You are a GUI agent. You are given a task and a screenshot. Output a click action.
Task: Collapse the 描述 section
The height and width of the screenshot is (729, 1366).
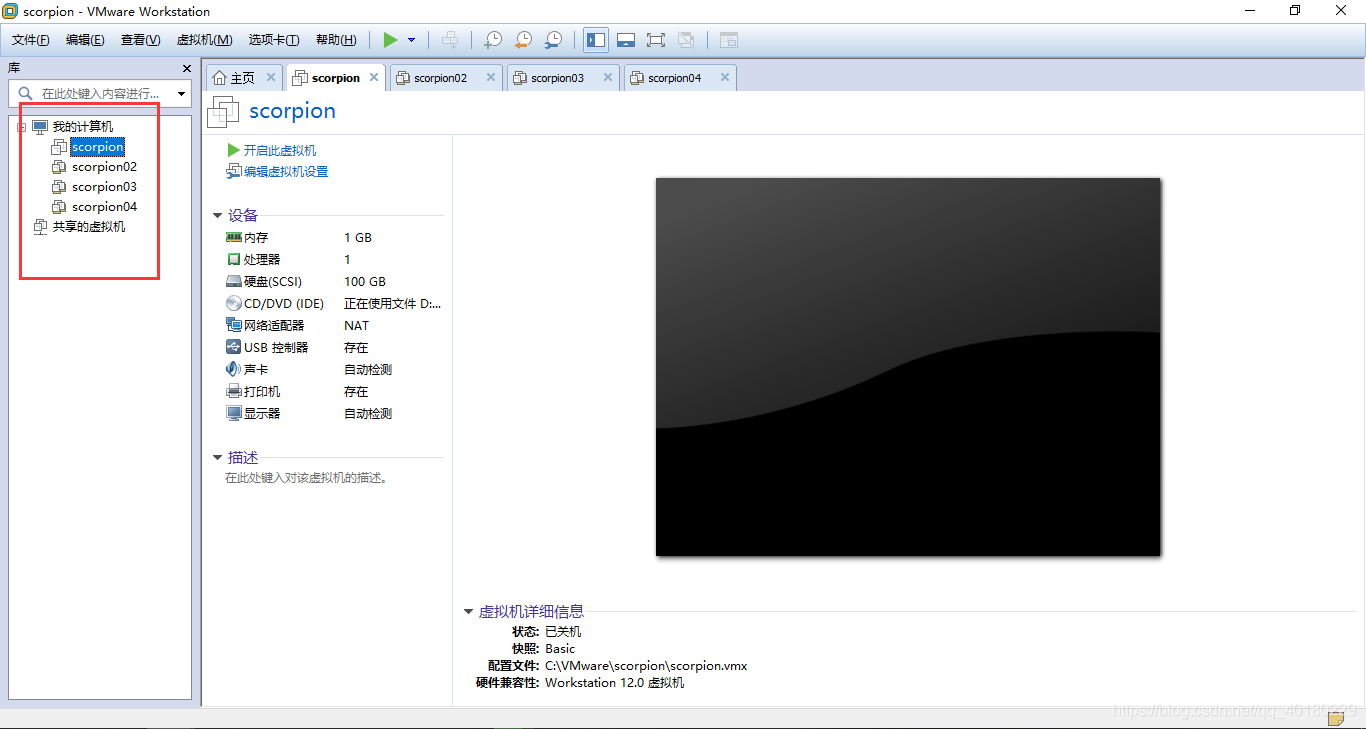[x=217, y=457]
